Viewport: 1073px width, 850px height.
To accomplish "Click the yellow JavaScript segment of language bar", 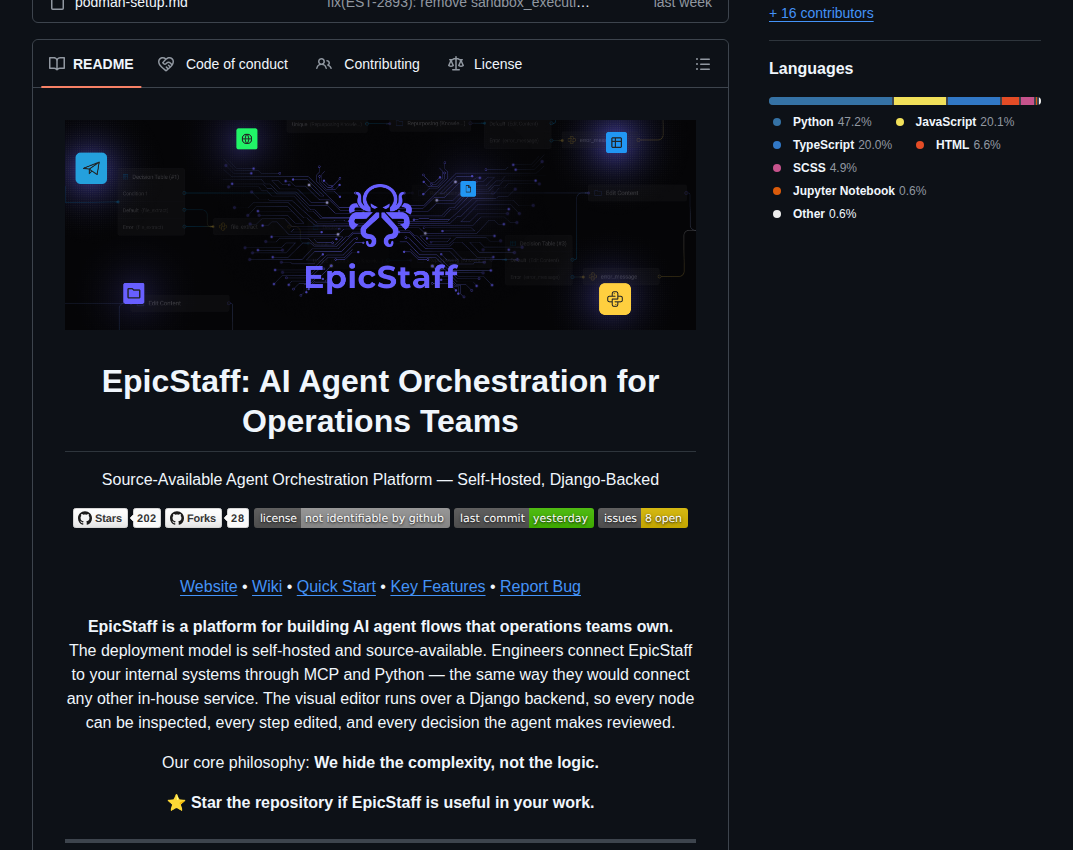I will pyautogui.click(x=920, y=101).
